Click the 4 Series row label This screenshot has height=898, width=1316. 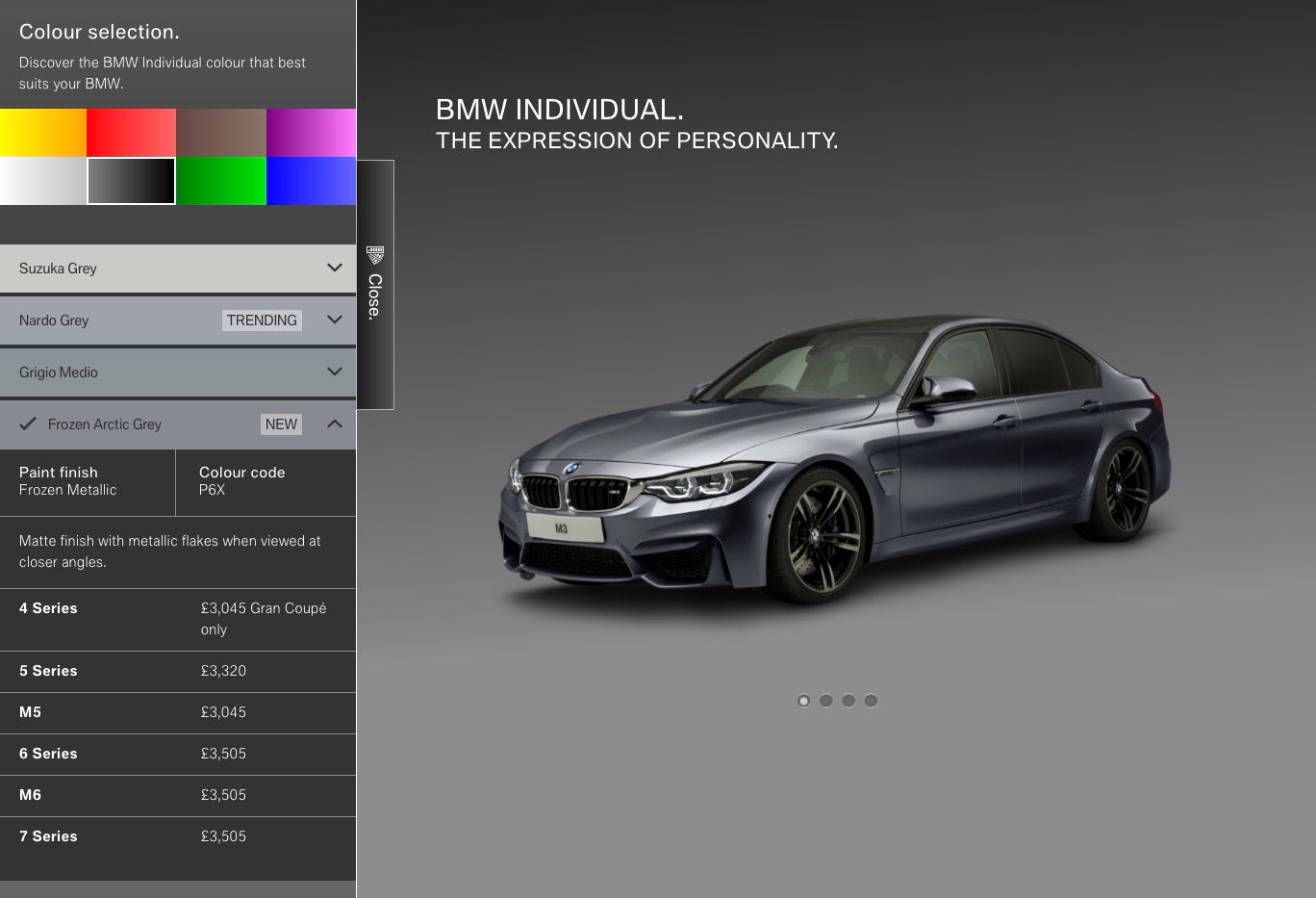[48, 608]
